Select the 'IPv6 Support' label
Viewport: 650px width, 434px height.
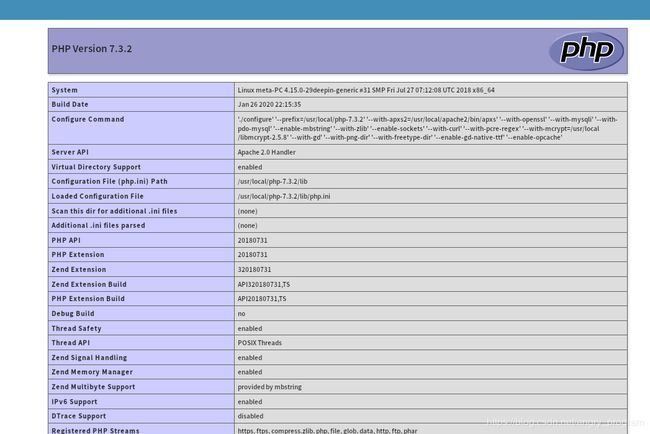point(74,402)
